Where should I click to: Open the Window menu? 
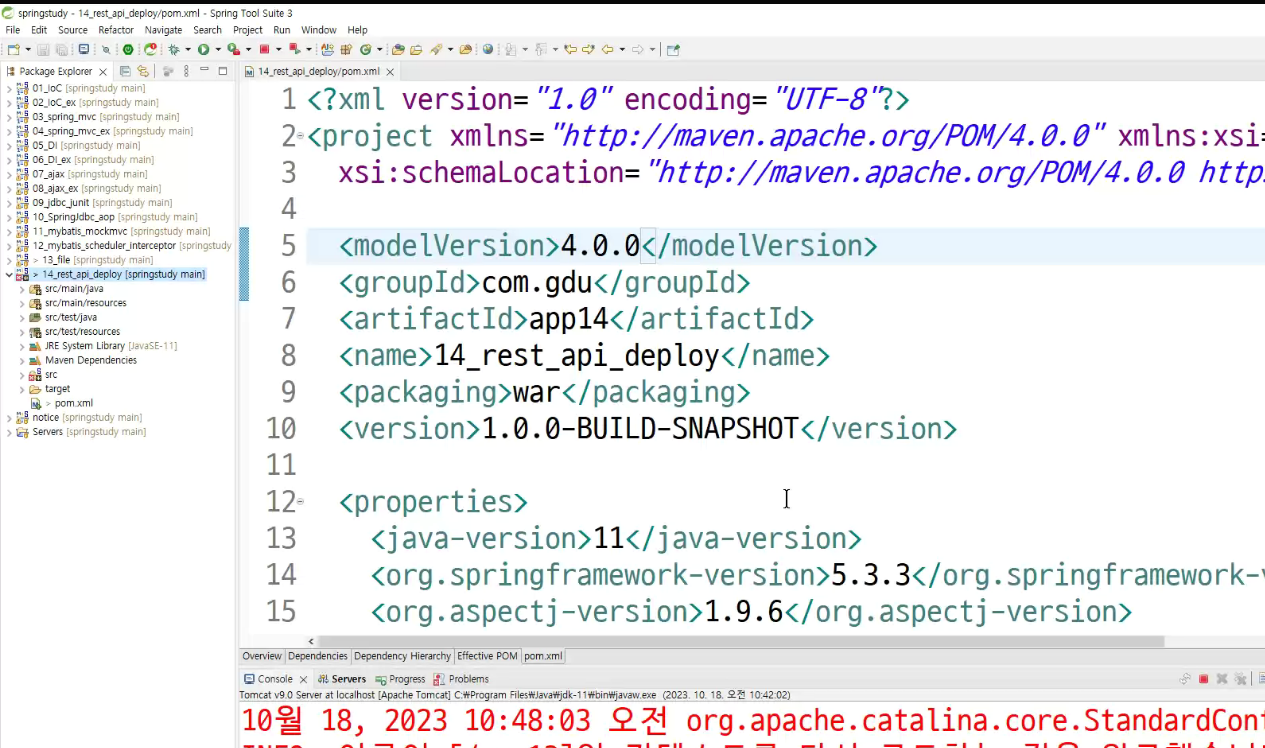point(319,30)
